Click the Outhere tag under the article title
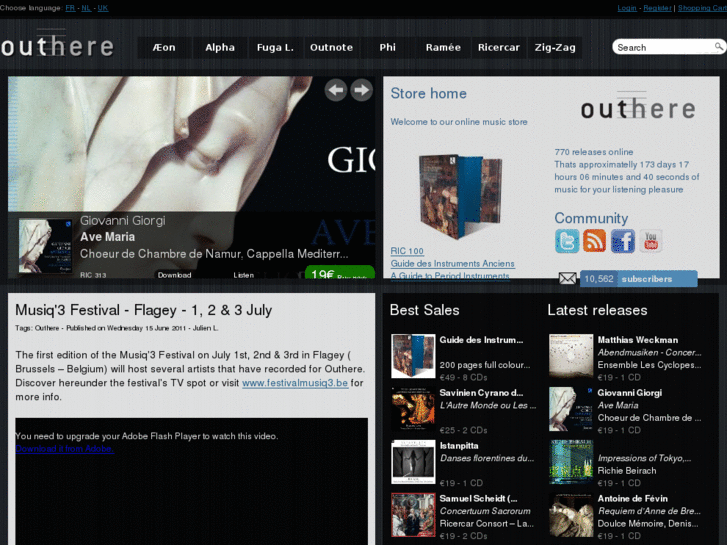727x545 pixels. (47, 328)
